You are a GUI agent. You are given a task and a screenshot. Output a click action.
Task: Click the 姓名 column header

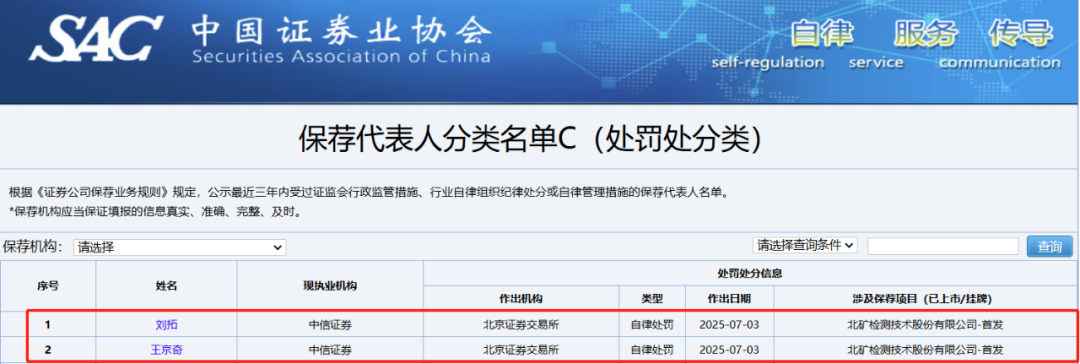(x=167, y=285)
